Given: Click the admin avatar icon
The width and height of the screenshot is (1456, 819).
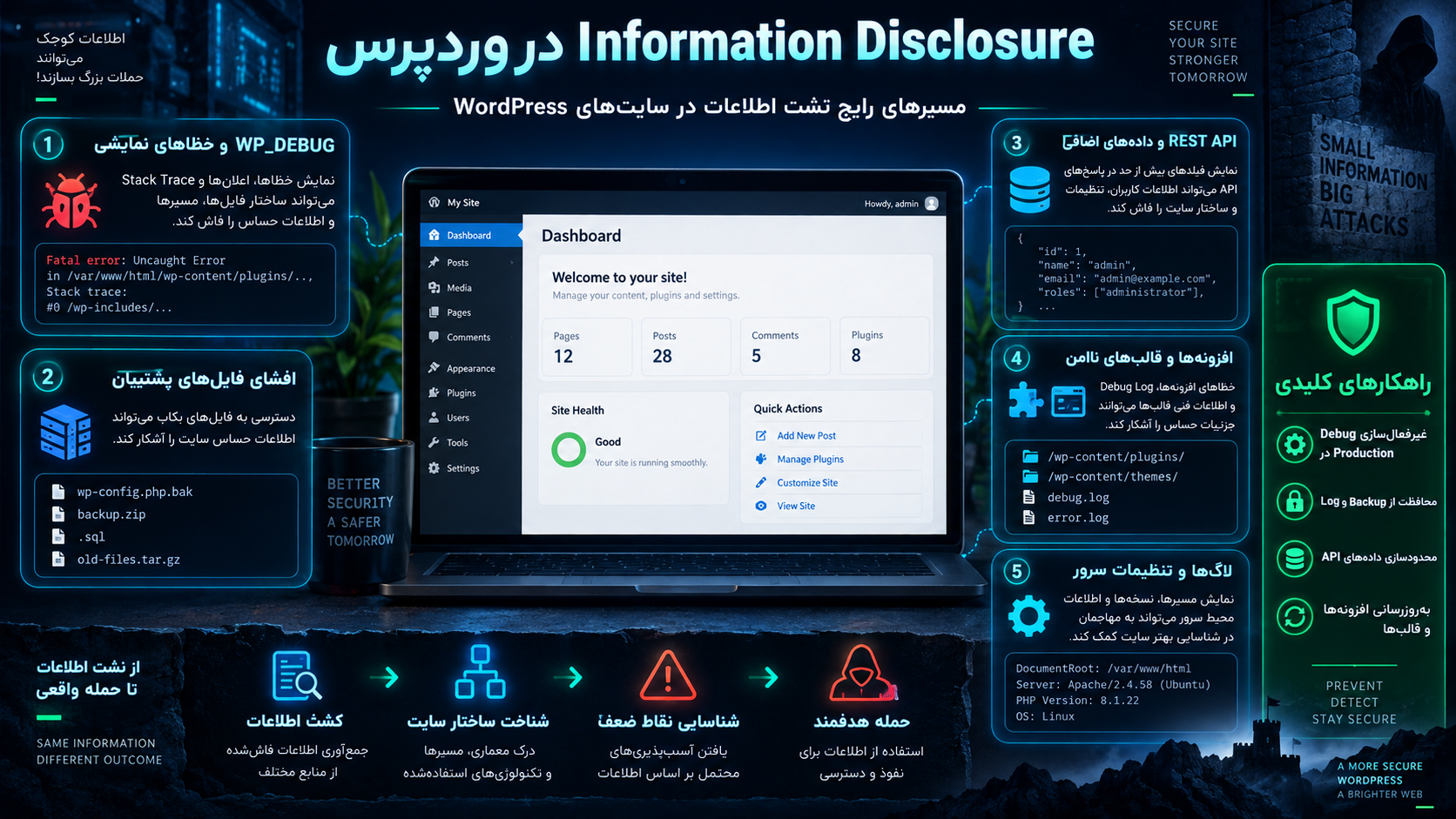Looking at the screenshot, I should [932, 204].
